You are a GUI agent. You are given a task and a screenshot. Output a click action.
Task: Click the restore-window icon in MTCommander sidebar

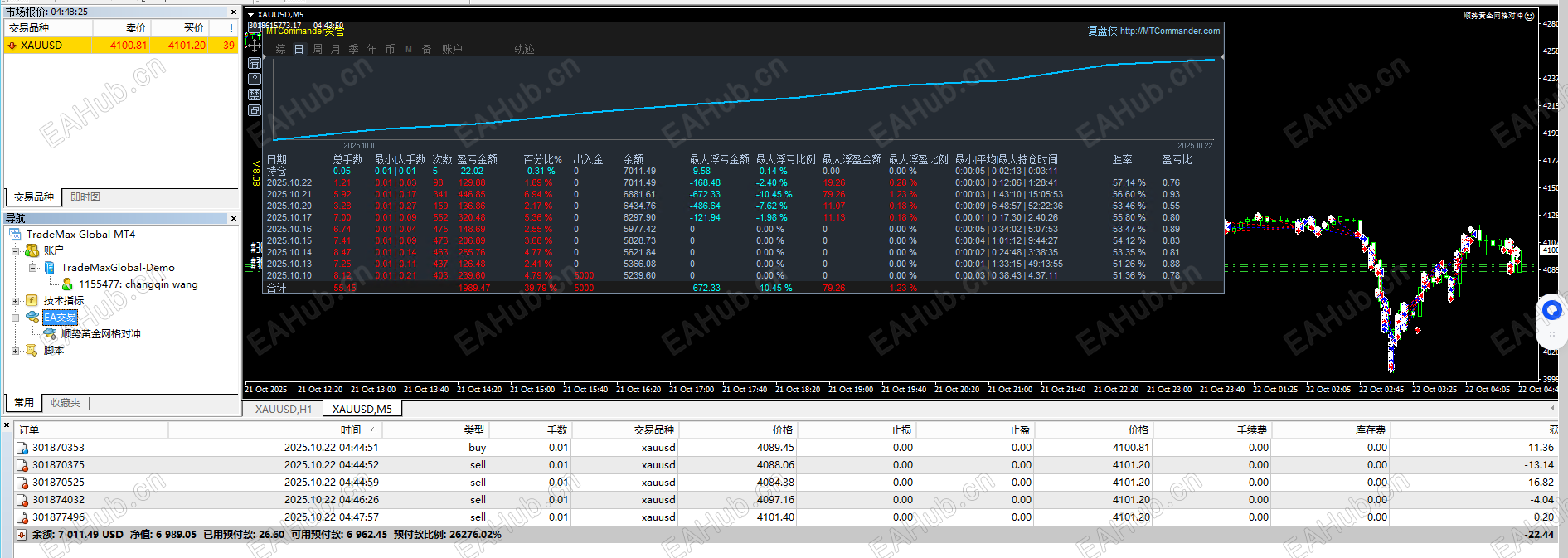coord(255,110)
